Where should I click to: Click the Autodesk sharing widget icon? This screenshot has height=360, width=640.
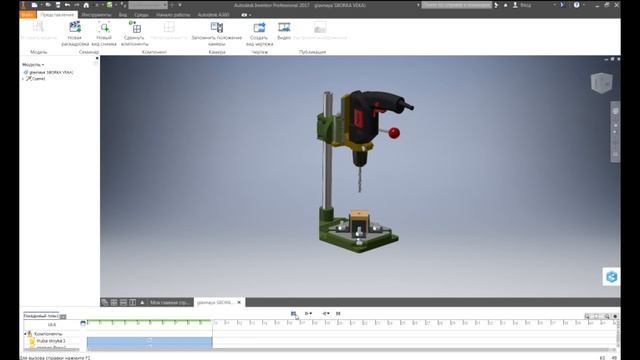(x=611, y=277)
